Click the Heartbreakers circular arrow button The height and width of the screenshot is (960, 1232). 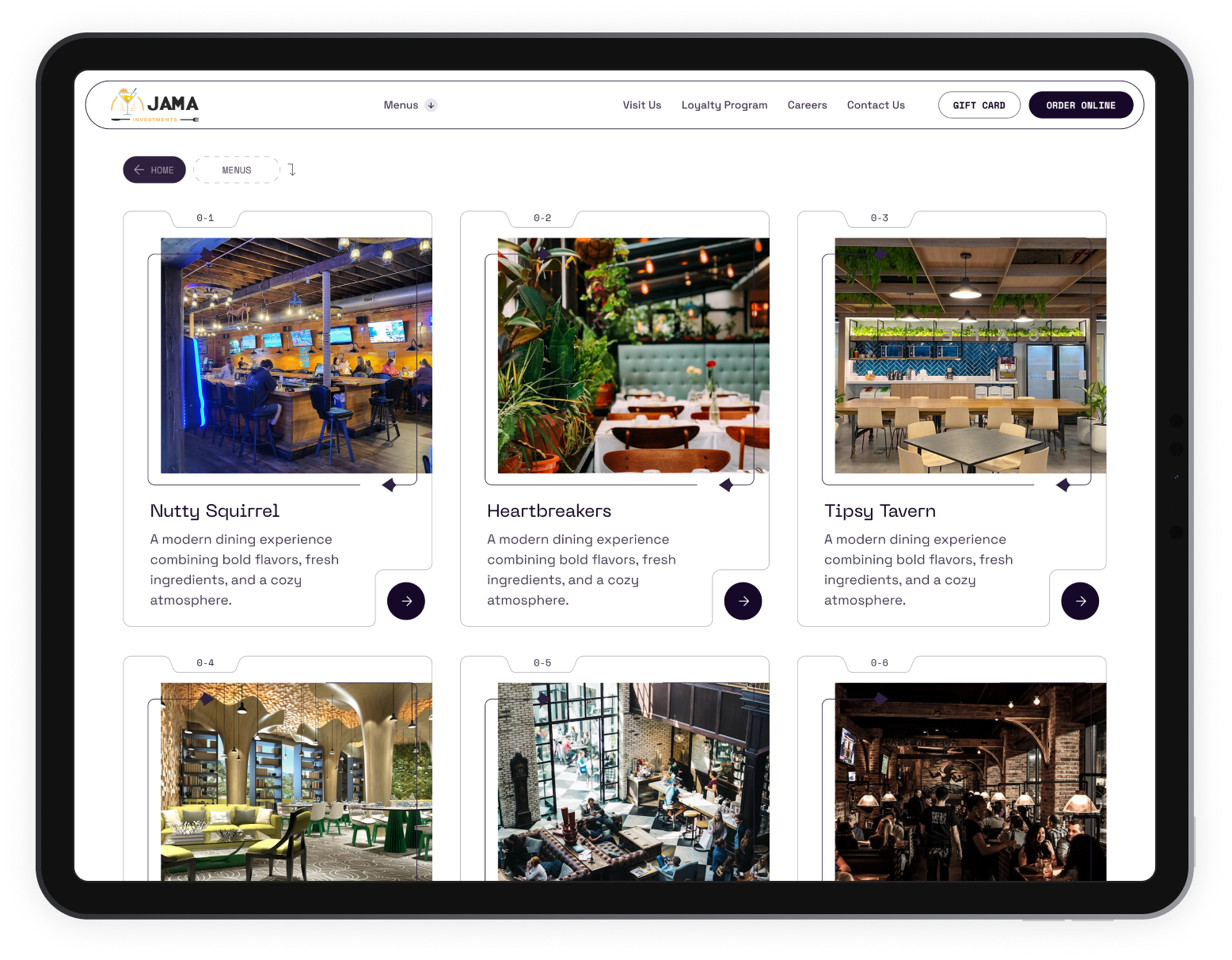click(743, 601)
